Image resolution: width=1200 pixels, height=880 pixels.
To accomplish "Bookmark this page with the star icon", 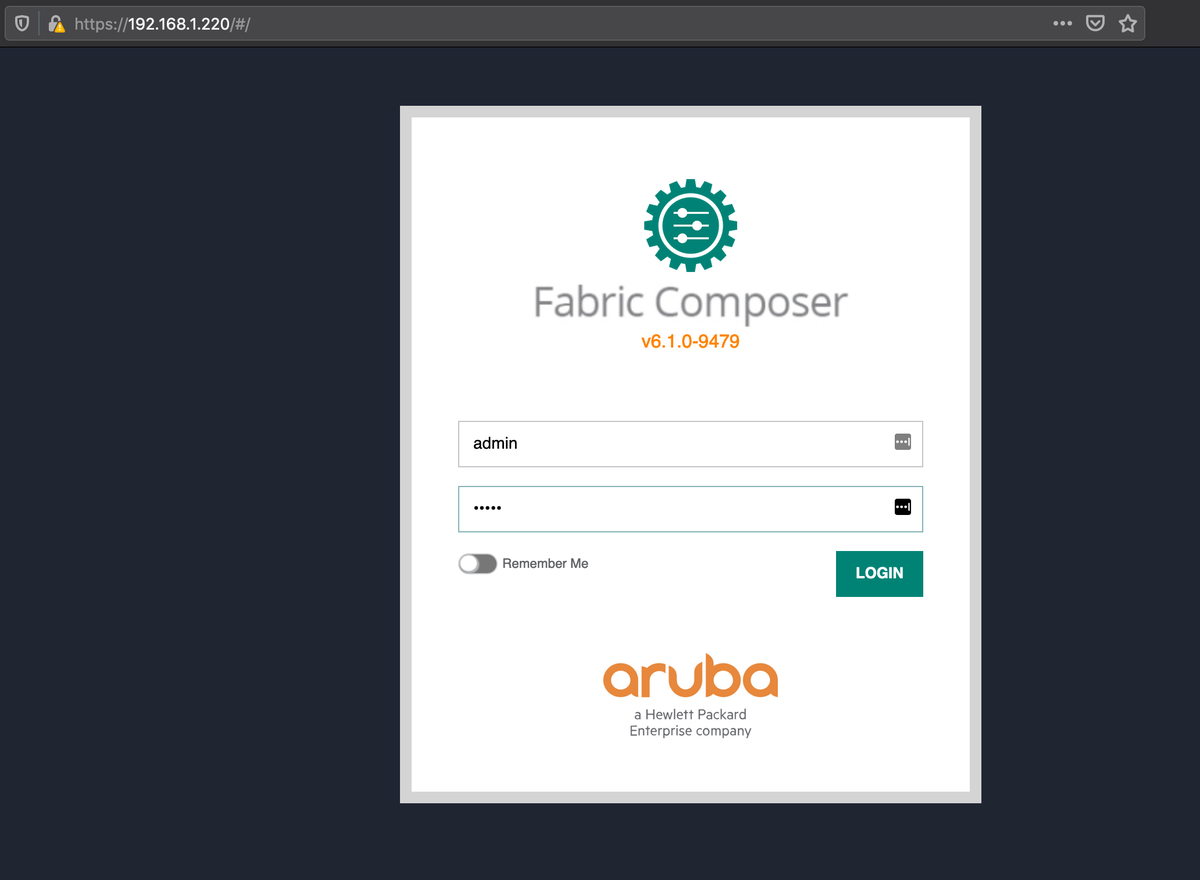I will coord(1128,24).
